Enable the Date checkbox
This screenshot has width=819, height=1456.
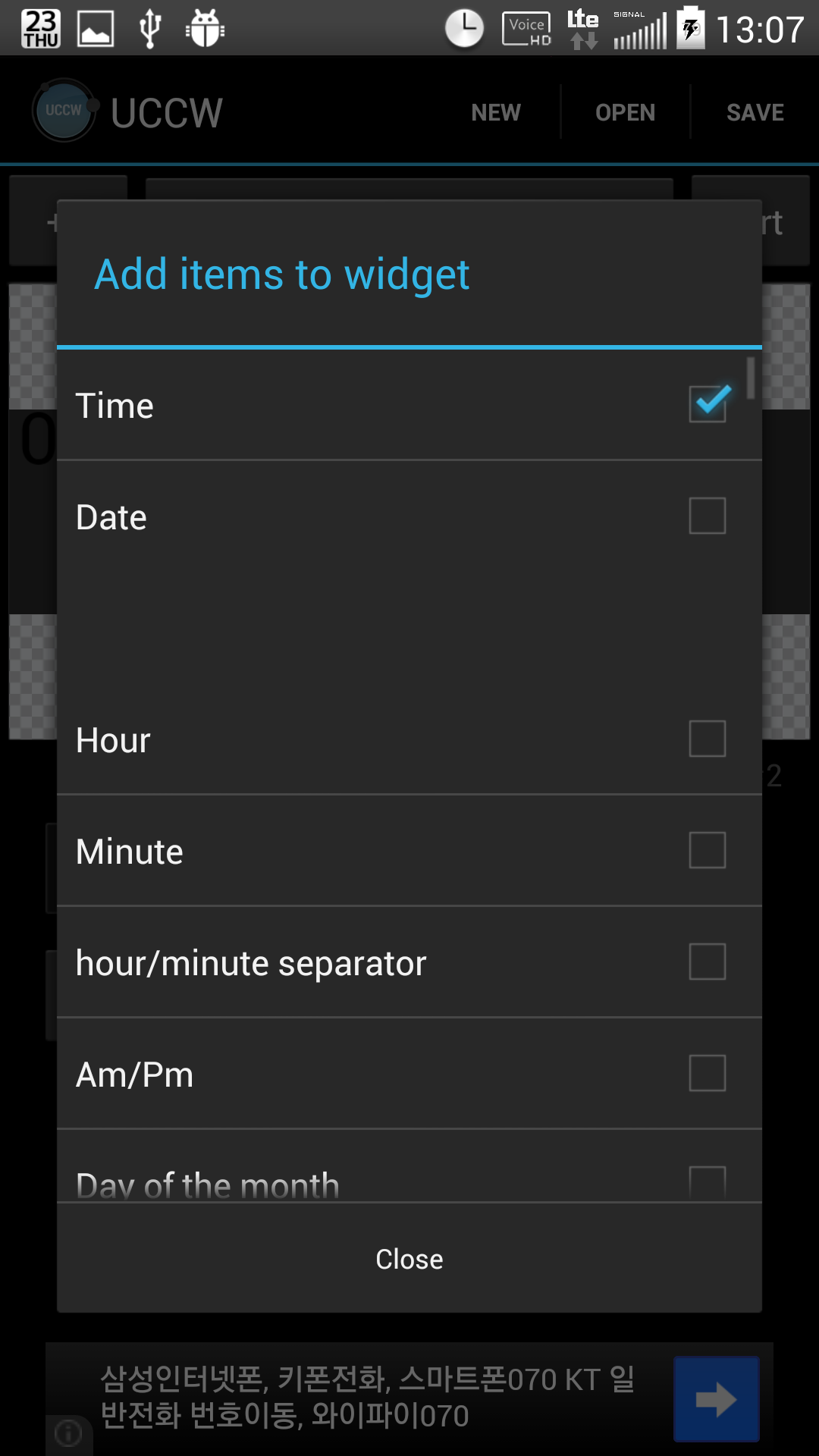(708, 516)
